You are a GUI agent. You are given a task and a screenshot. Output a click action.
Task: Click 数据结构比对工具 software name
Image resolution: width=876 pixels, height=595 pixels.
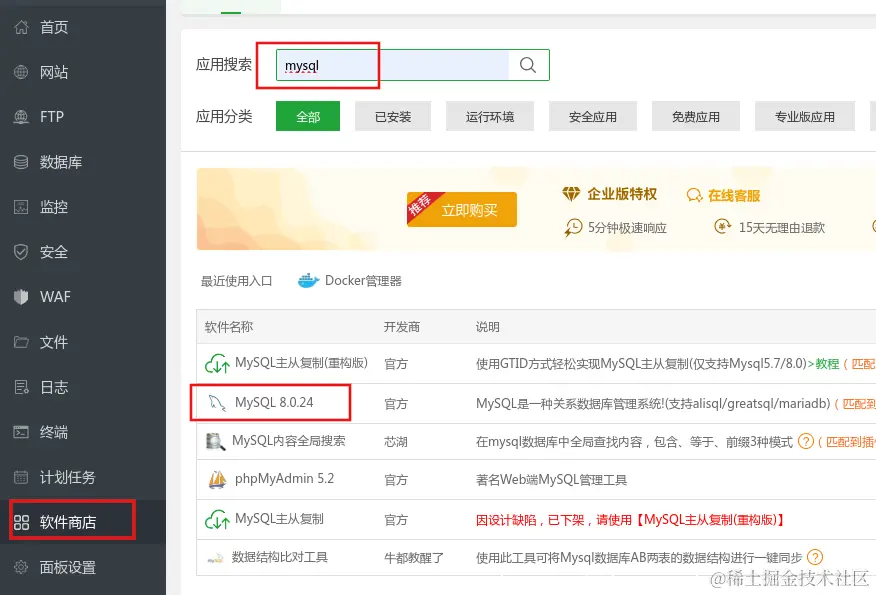click(280, 557)
